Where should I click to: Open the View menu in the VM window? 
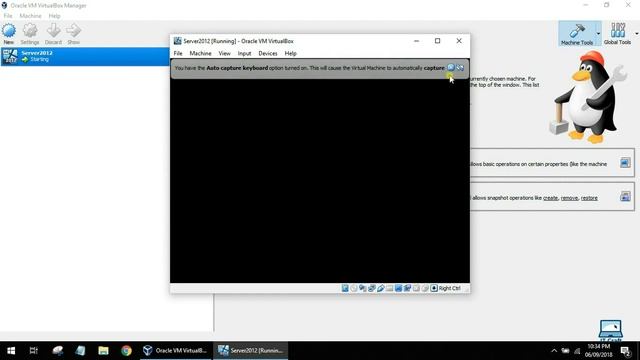pyautogui.click(x=224, y=53)
